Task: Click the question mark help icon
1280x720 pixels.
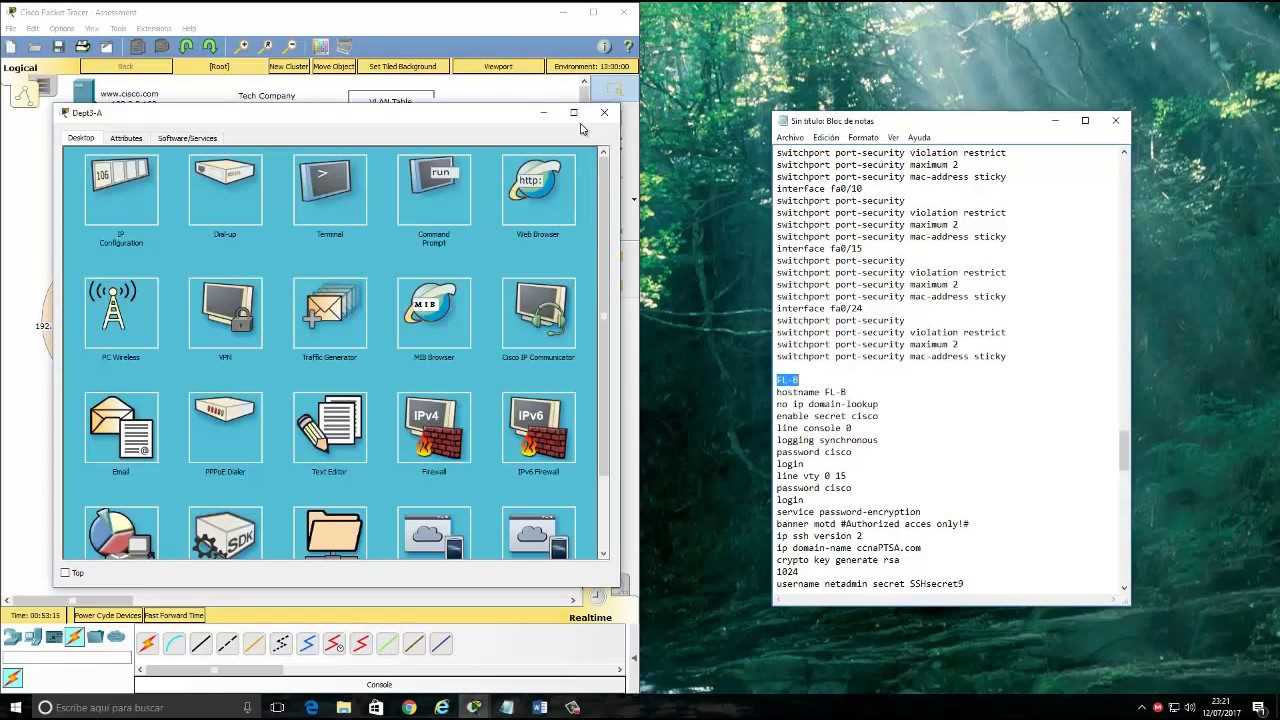Action: point(628,47)
